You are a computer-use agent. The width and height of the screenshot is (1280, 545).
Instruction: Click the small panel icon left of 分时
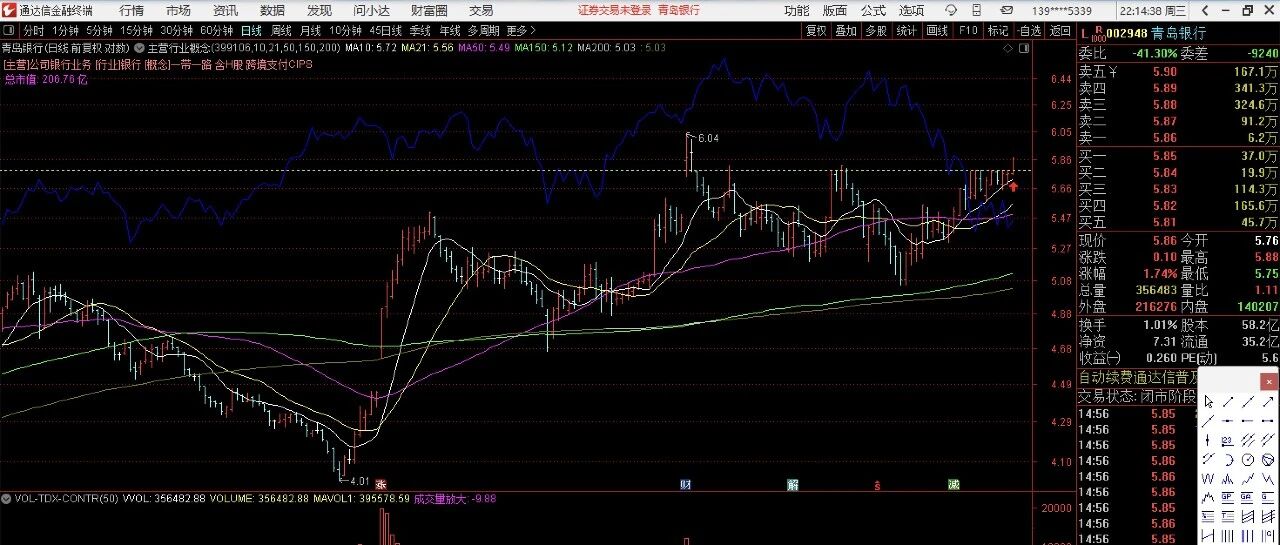9,31
